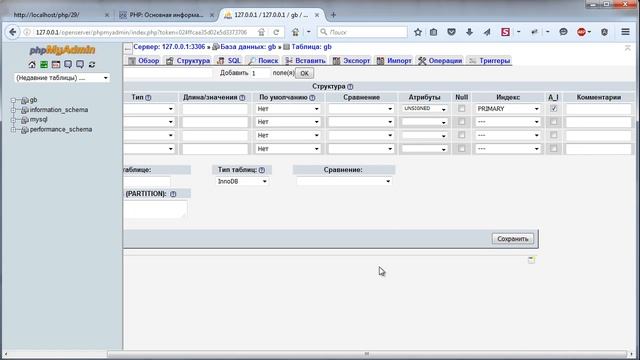640x360 pixels.
Task: Open table Сравнение dropdown below the fields
Action: (344, 181)
